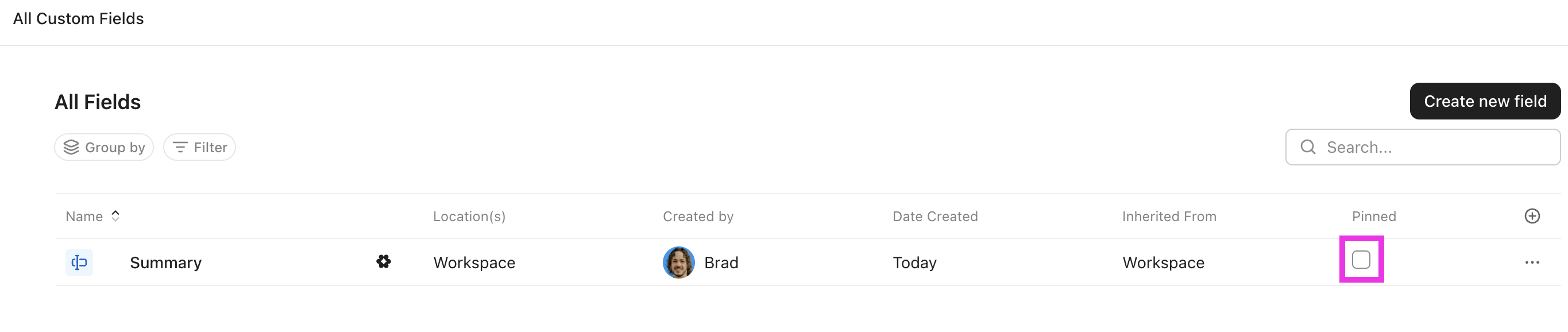Expand sorting options on the Name header
The height and width of the screenshot is (332, 1568).
coord(114,215)
